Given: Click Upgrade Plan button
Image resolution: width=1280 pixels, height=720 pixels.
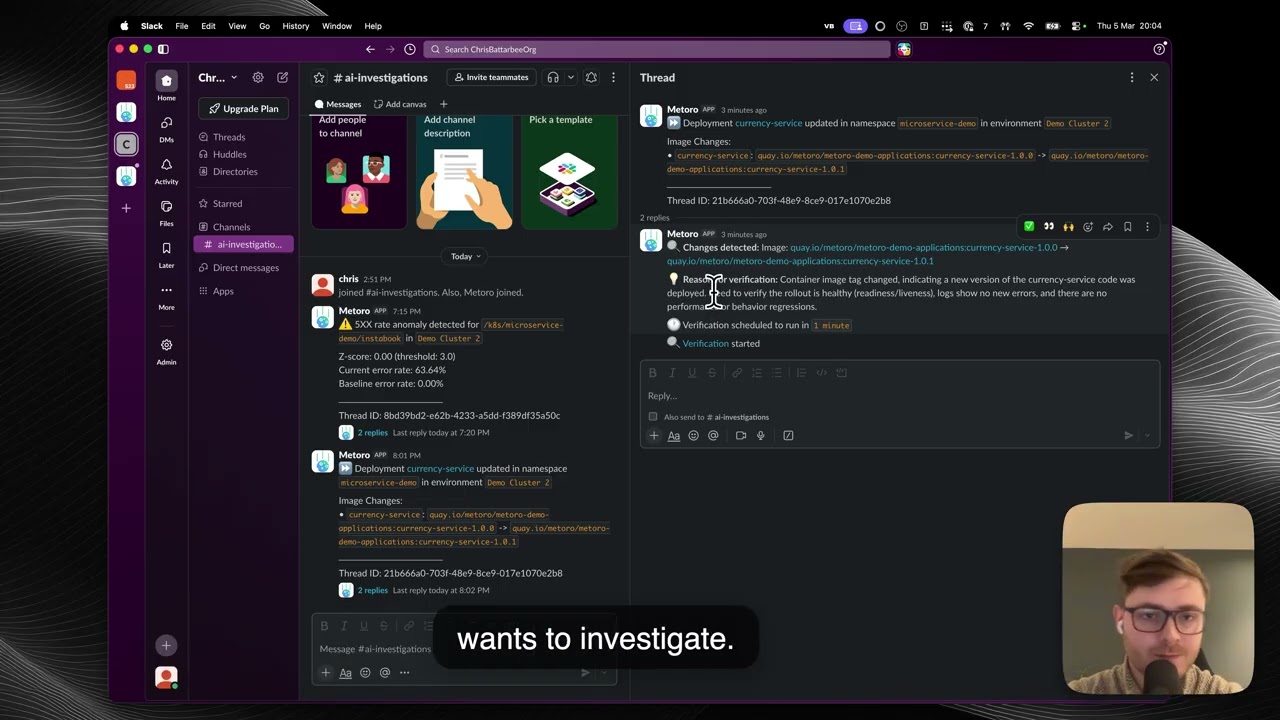Looking at the screenshot, I should [243, 108].
